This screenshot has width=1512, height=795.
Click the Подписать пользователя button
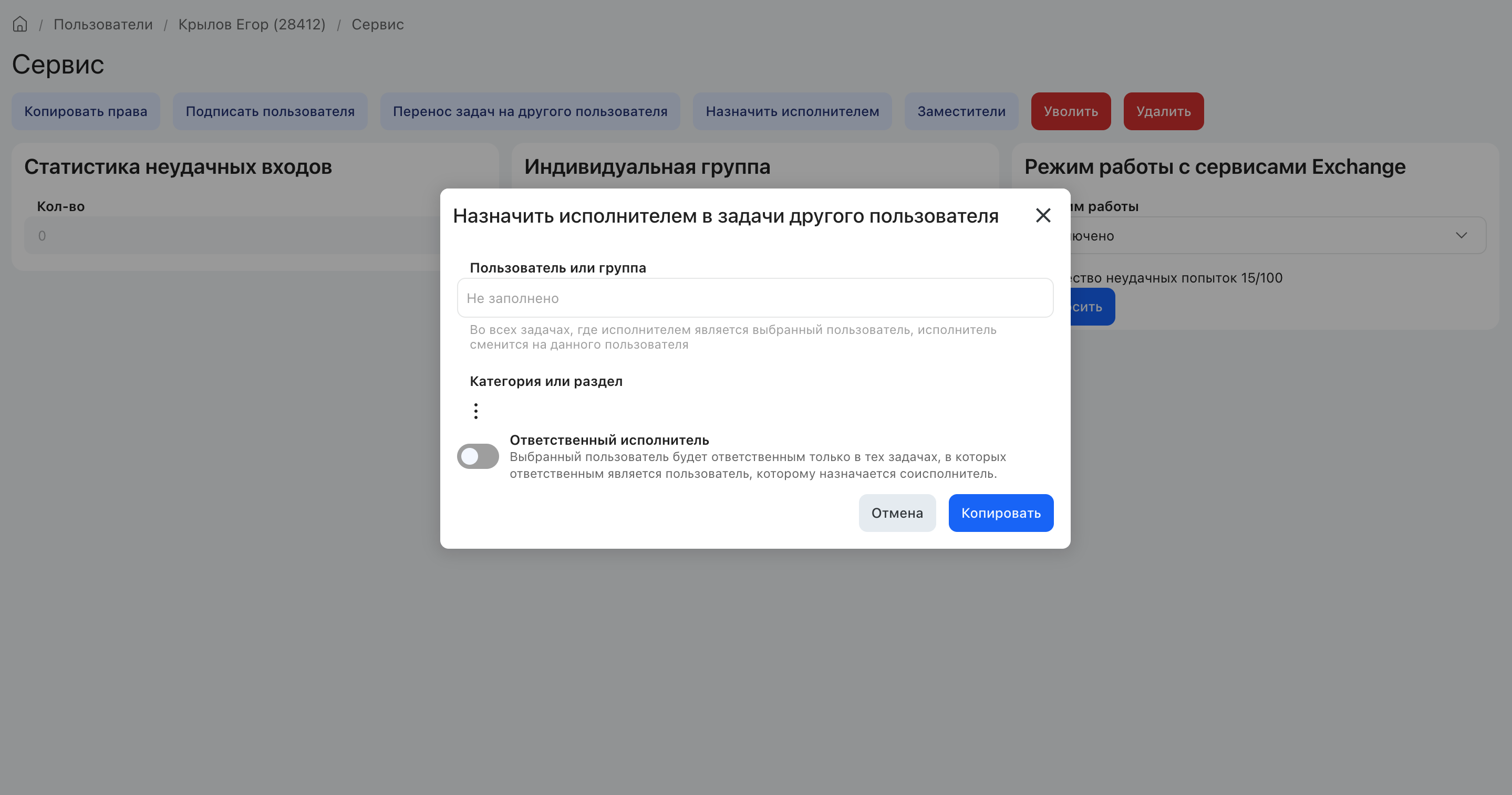(270, 111)
